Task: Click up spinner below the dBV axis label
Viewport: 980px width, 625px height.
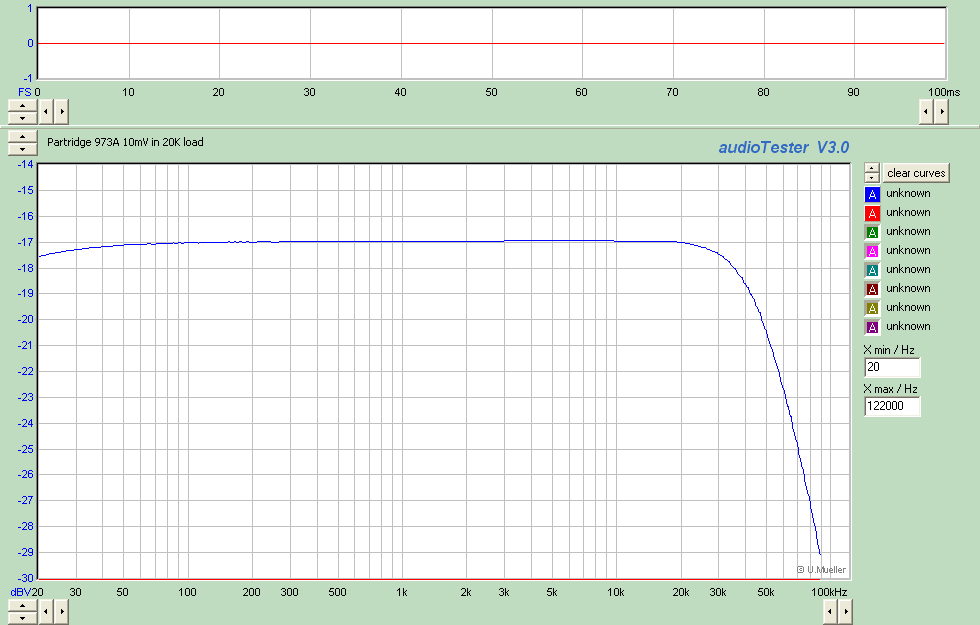Action: (22, 606)
